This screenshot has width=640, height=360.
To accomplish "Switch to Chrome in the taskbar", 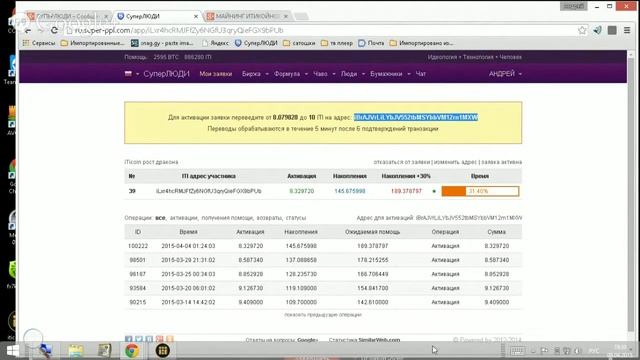I will (x=132, y=351).
